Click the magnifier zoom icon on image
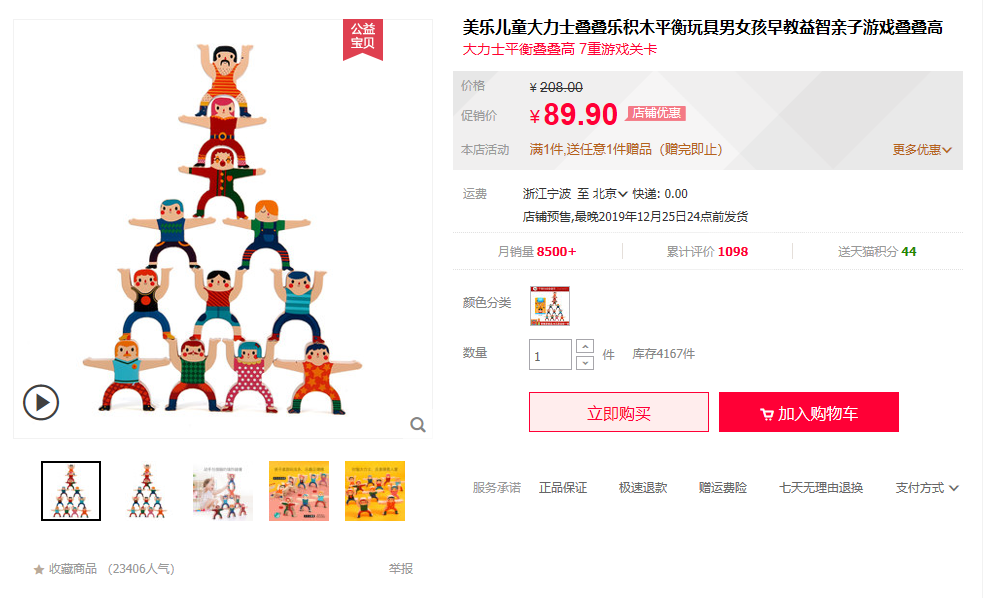Image resolution: width=983 pixels, height=598 pixels. pyautogui.click(x=418, y=424)
